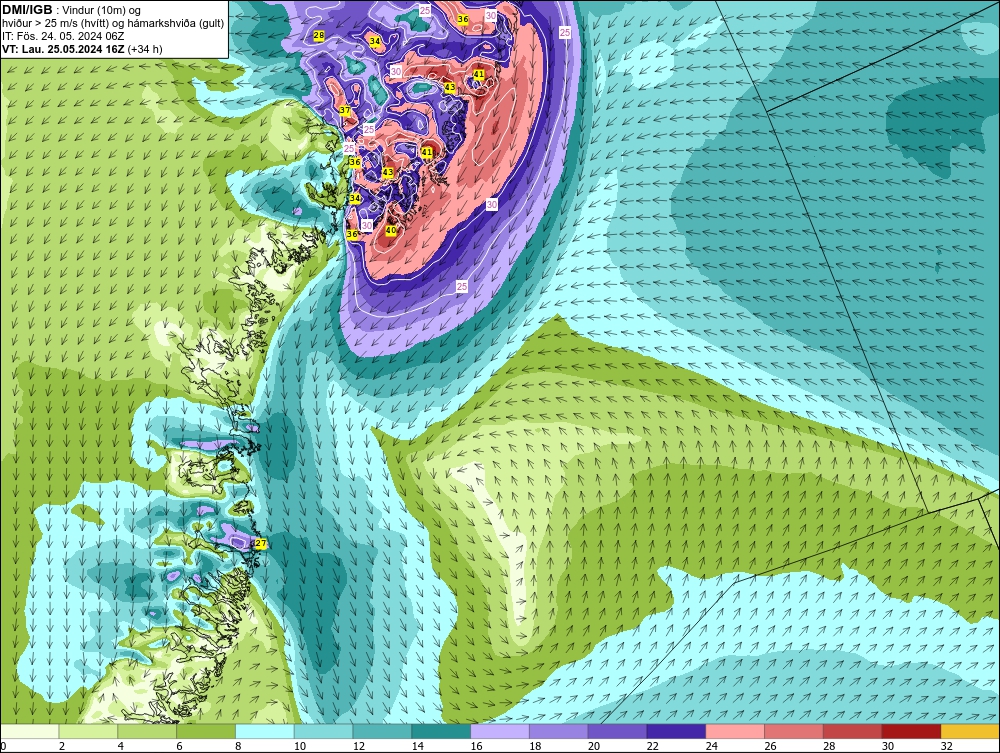The width and height of the screenshot is (1000, 753).
Task: Click legend scale value 18
Action: [x=534, y=746]
